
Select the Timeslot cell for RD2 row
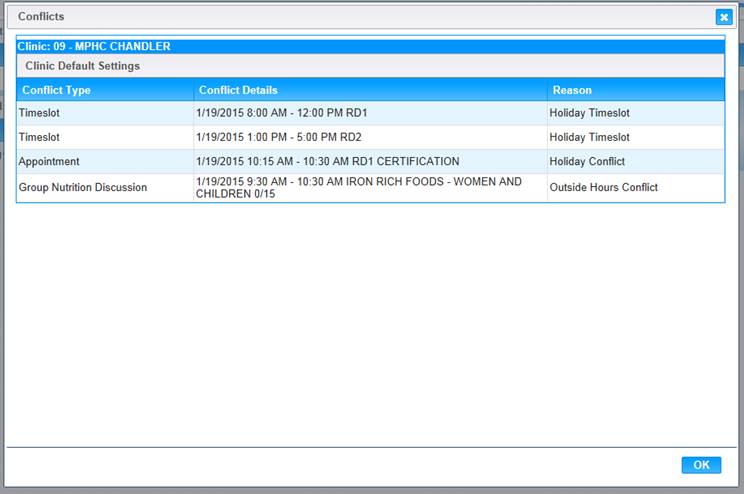(x=105, y=137)
